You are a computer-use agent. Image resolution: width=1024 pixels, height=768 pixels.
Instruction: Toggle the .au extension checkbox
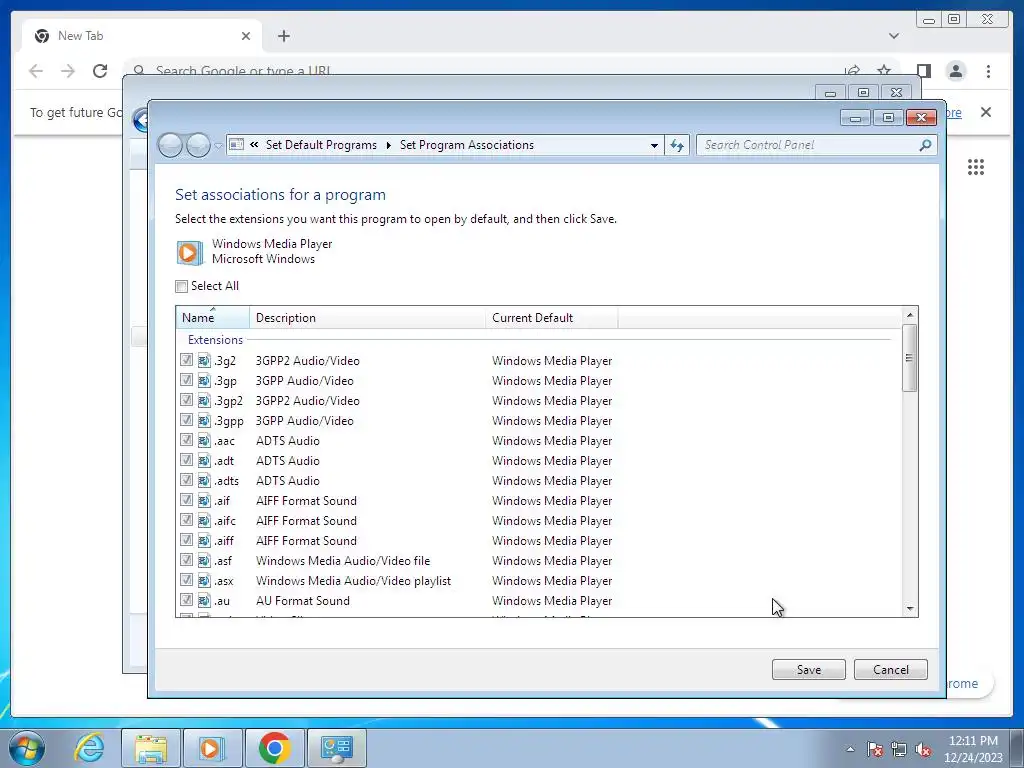[x=186, y=600]
